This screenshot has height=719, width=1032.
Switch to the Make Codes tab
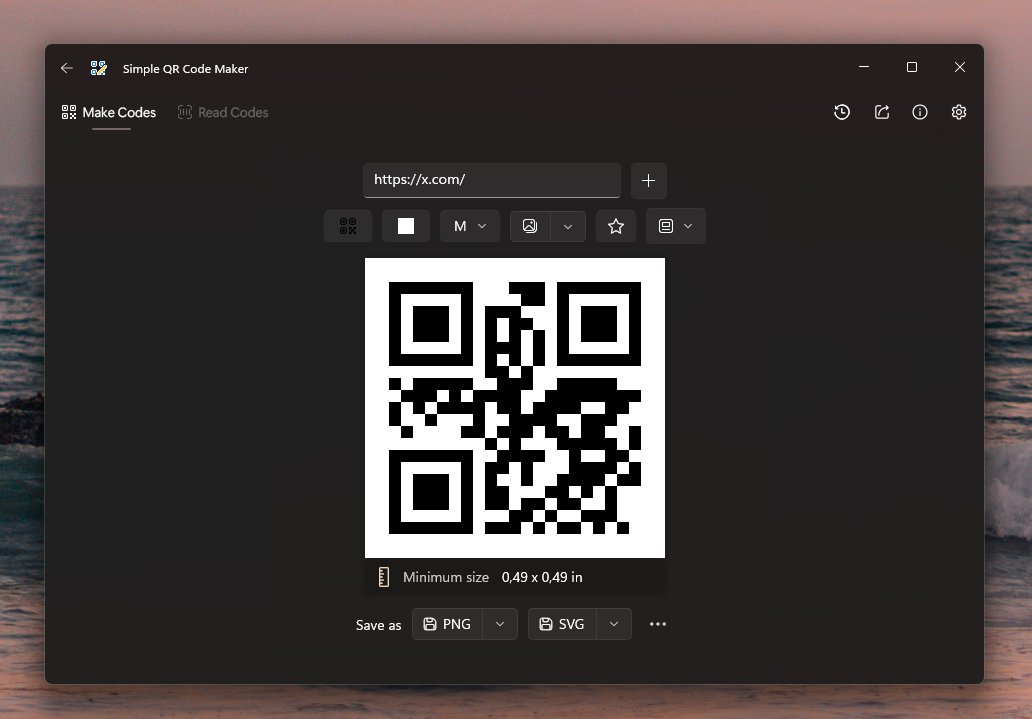(x=109, y=113)
